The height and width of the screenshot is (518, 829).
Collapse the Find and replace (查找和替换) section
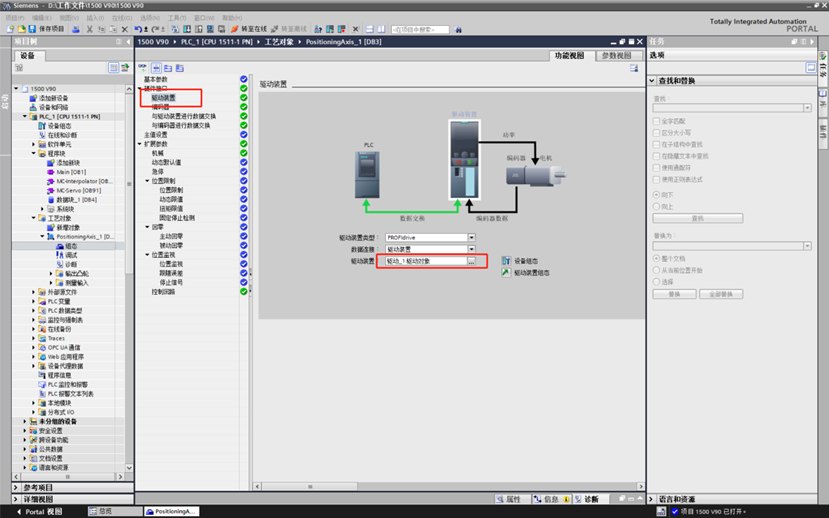(652, 81)
